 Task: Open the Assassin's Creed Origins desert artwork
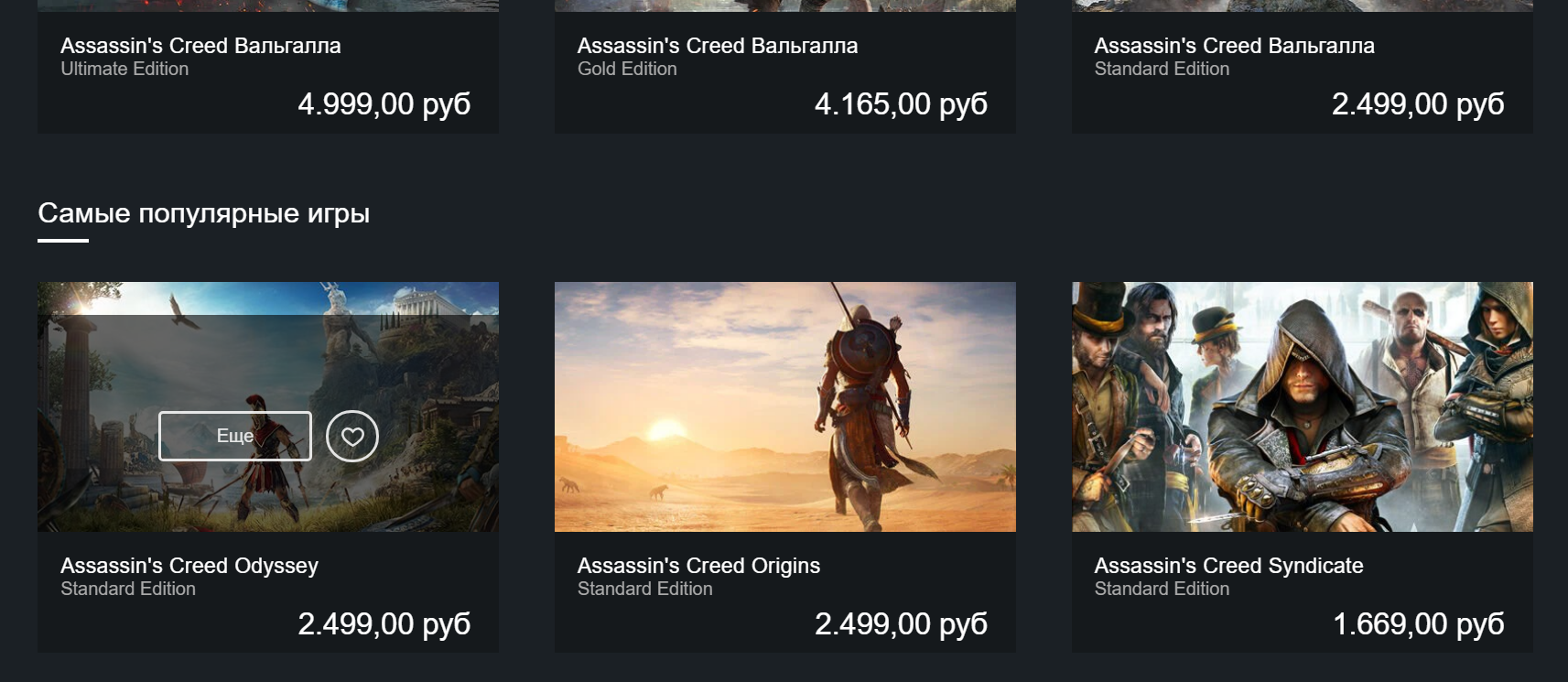(x=784, y=406)
